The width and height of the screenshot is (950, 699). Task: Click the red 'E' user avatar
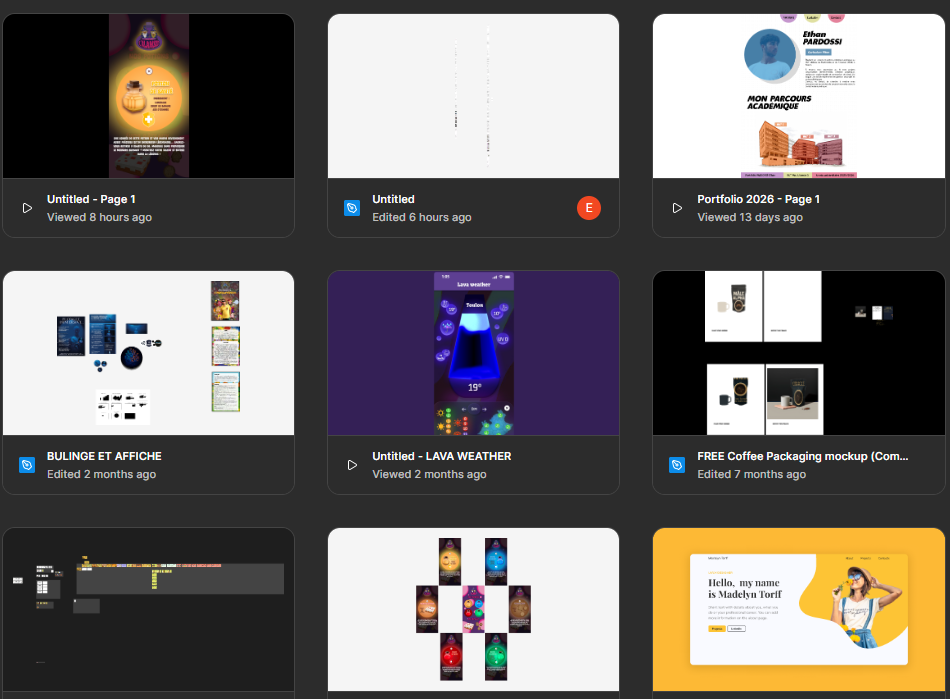tap(589, 208)
